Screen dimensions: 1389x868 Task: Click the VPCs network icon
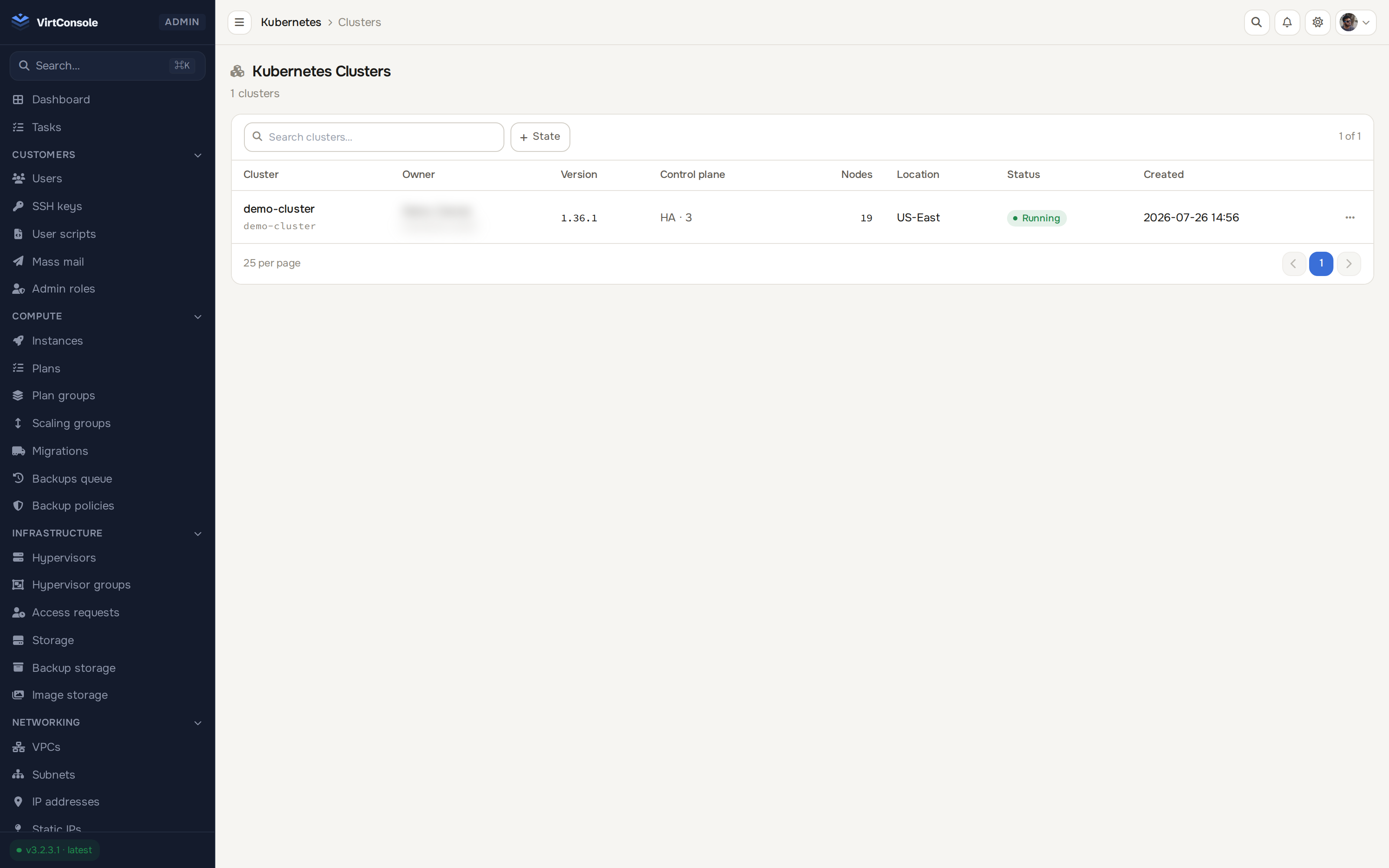(x=18, y=747)
